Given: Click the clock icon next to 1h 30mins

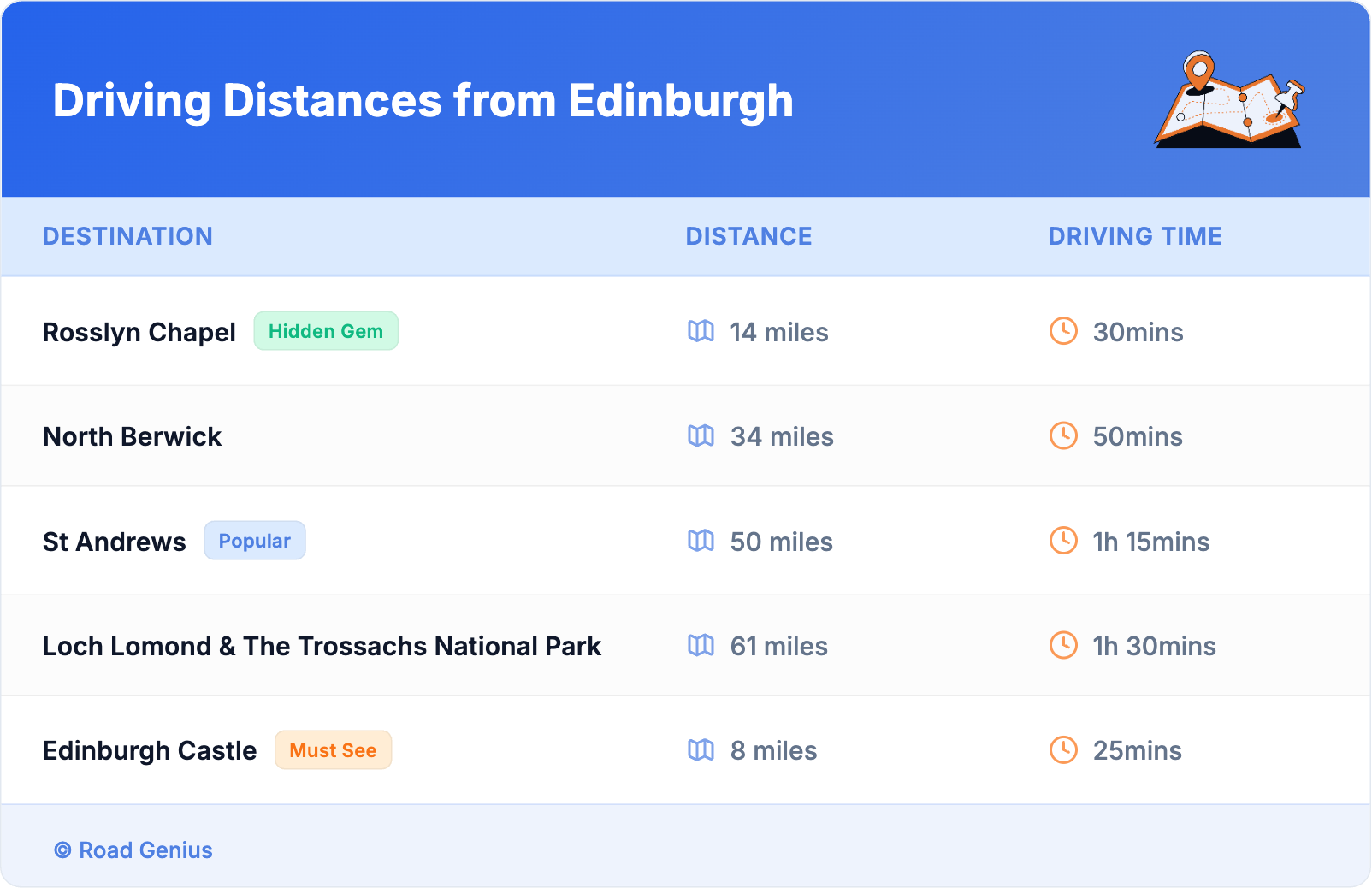Looking at the screenshot, I should point(1063,646).
